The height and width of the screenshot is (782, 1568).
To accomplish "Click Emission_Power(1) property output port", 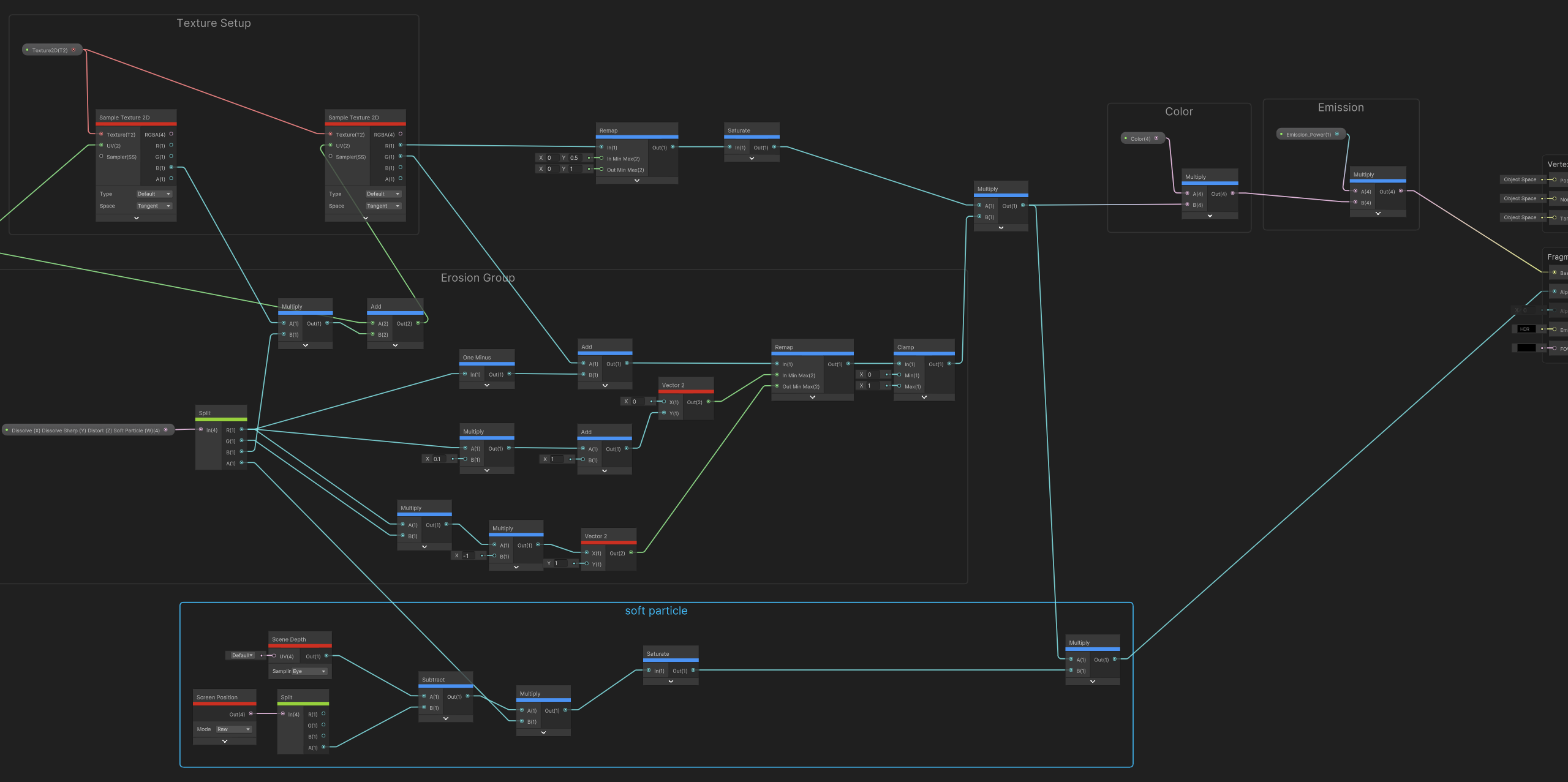I will click(1337, 134).
